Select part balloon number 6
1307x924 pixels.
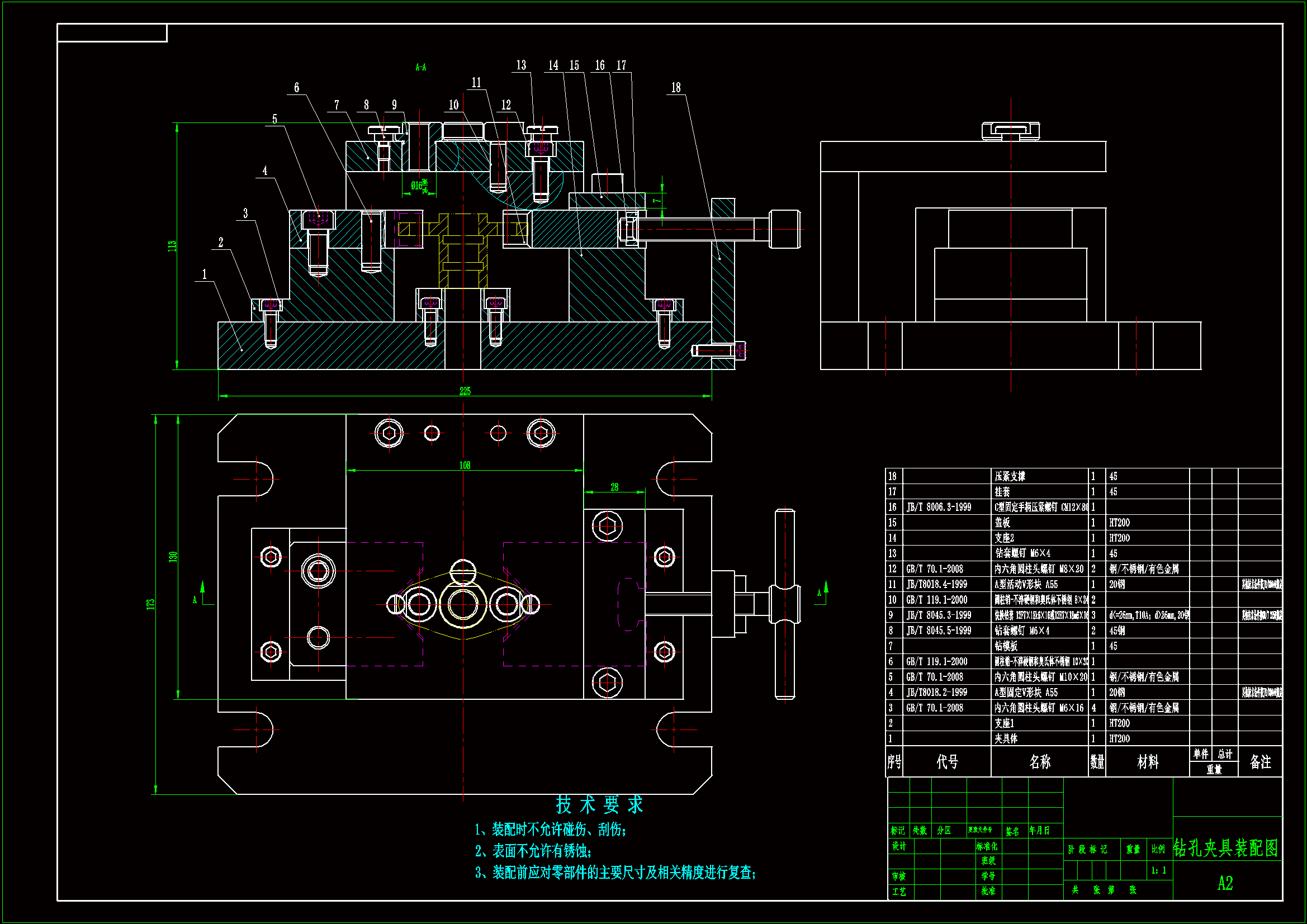(297, 88)
